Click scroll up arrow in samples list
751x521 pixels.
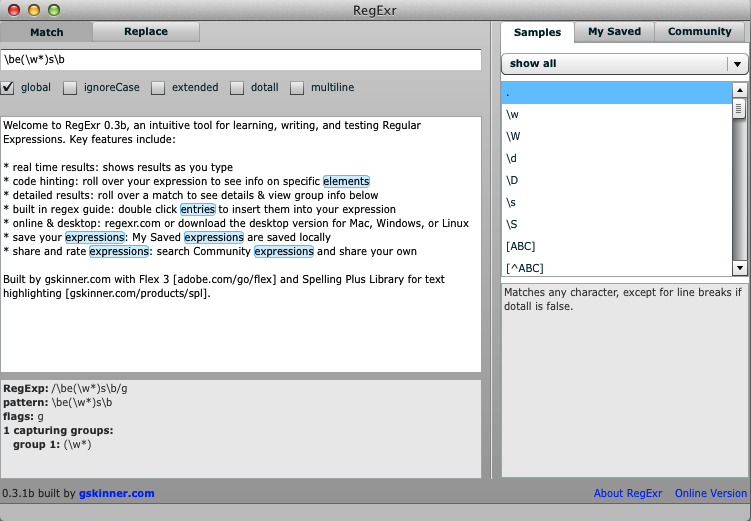[x=740, y=90]
